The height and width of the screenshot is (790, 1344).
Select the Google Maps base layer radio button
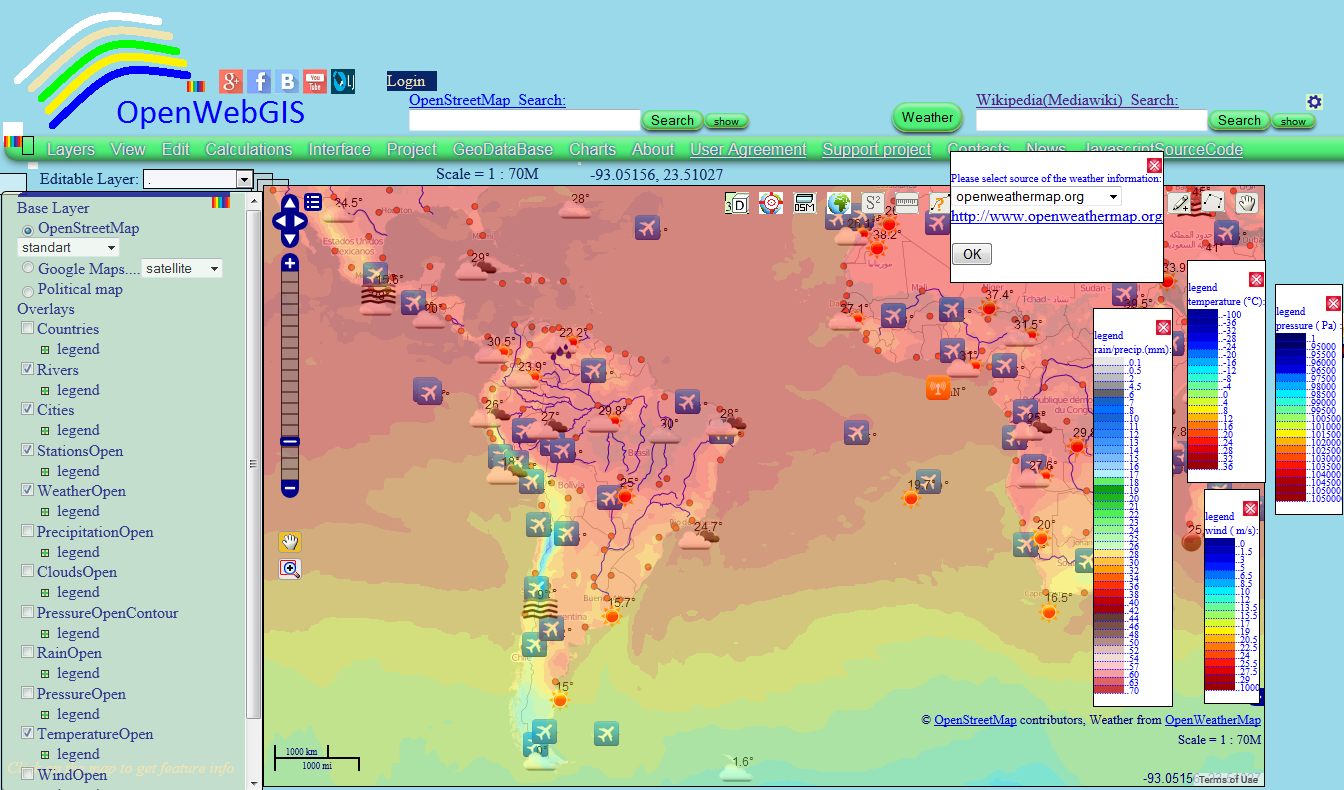coord(26,267)
